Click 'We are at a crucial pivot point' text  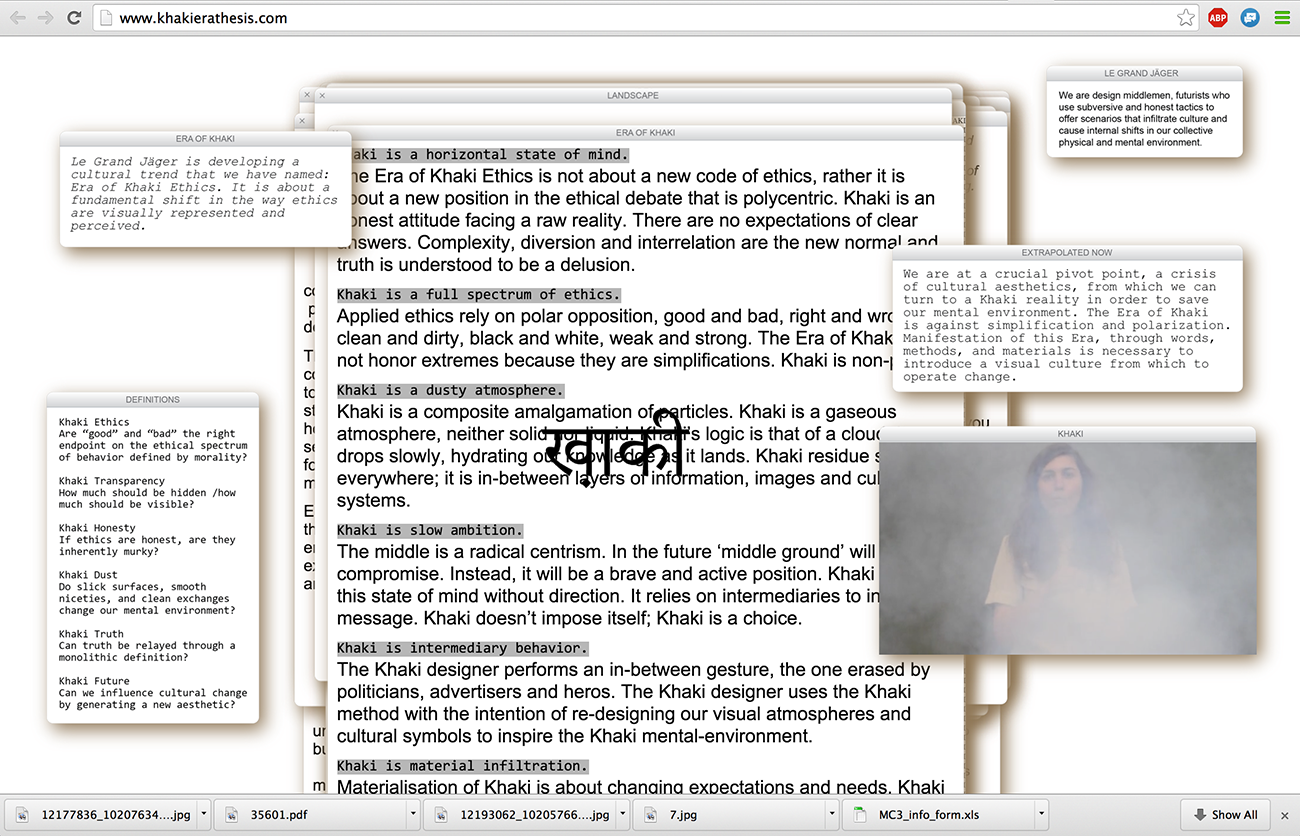(x=1067, y=325)
